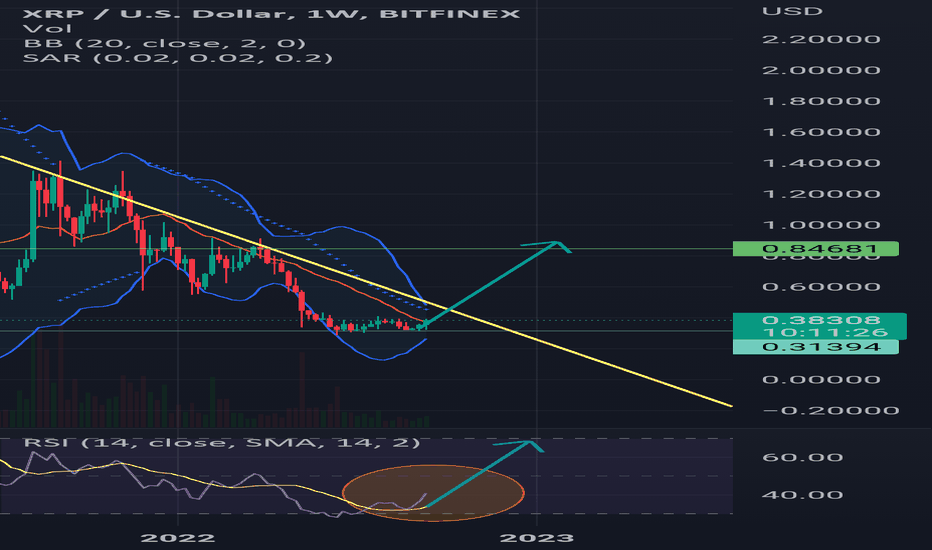Click the 2.20000 price axis value

click(821, 39)
